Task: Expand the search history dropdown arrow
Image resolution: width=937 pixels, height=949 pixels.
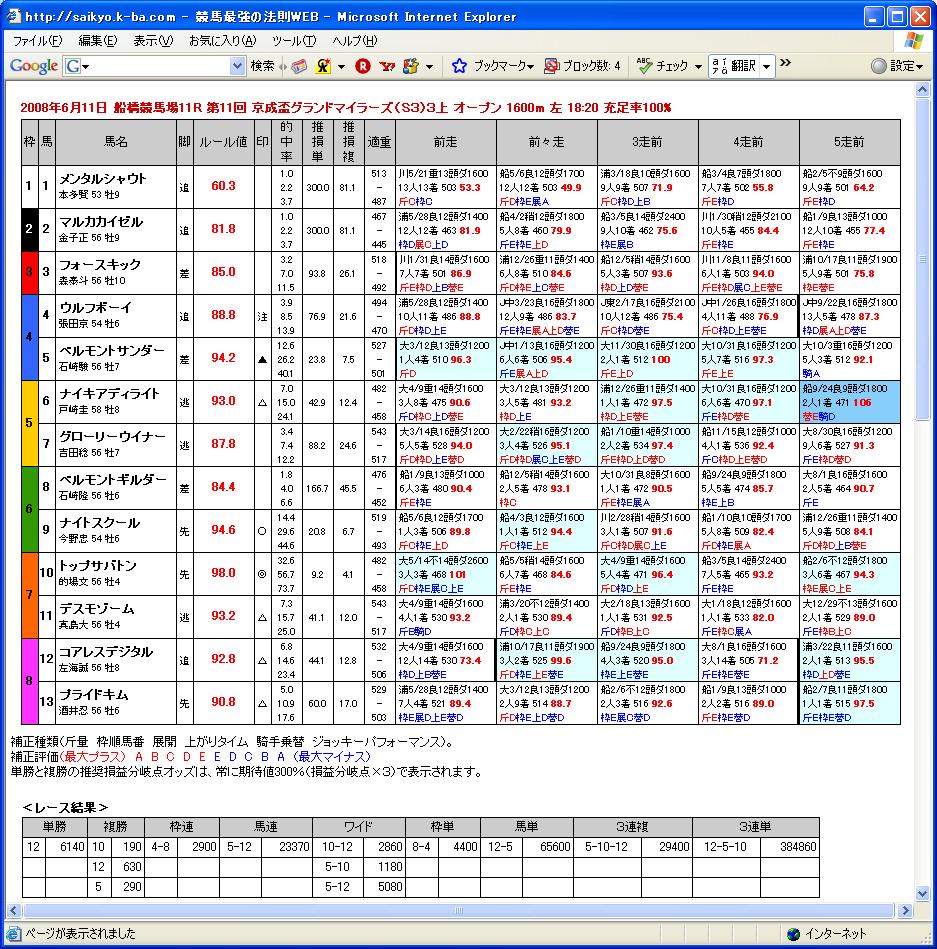Action: (x=237, y=66)
